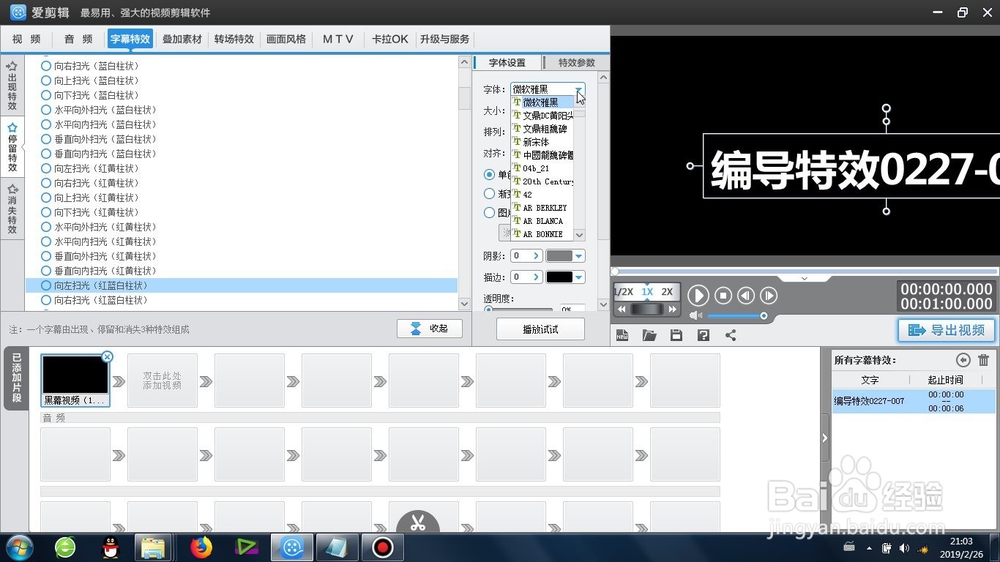Image resolution: width=1000 pixels, height=562 pixels.
Task: Click 双击此处添加视频 placeholder
Action: coord(162,381)
